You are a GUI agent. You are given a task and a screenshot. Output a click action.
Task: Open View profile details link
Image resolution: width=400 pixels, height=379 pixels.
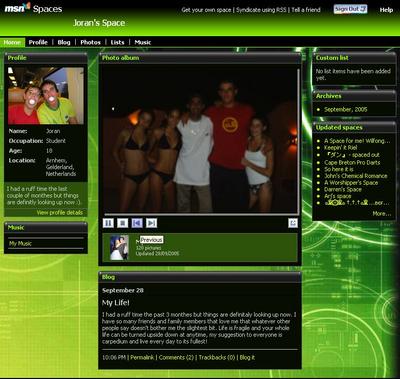coord(60,212)
